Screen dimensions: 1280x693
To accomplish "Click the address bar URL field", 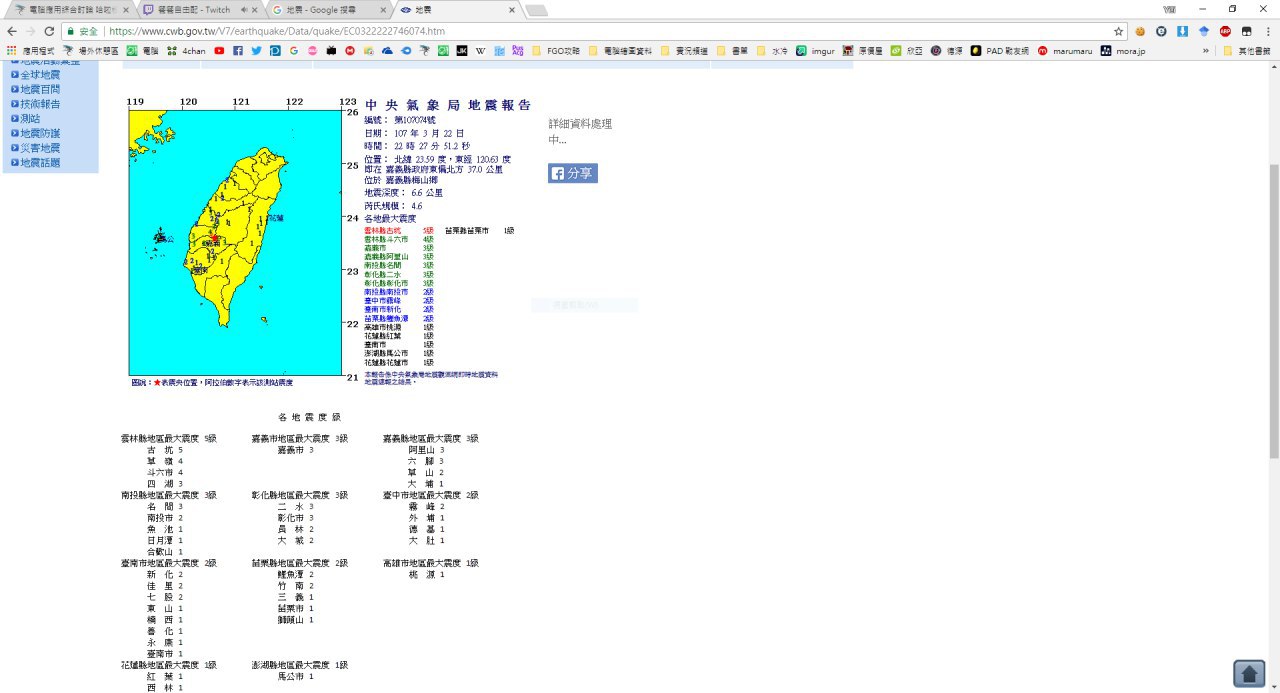I will pos(600,31).
